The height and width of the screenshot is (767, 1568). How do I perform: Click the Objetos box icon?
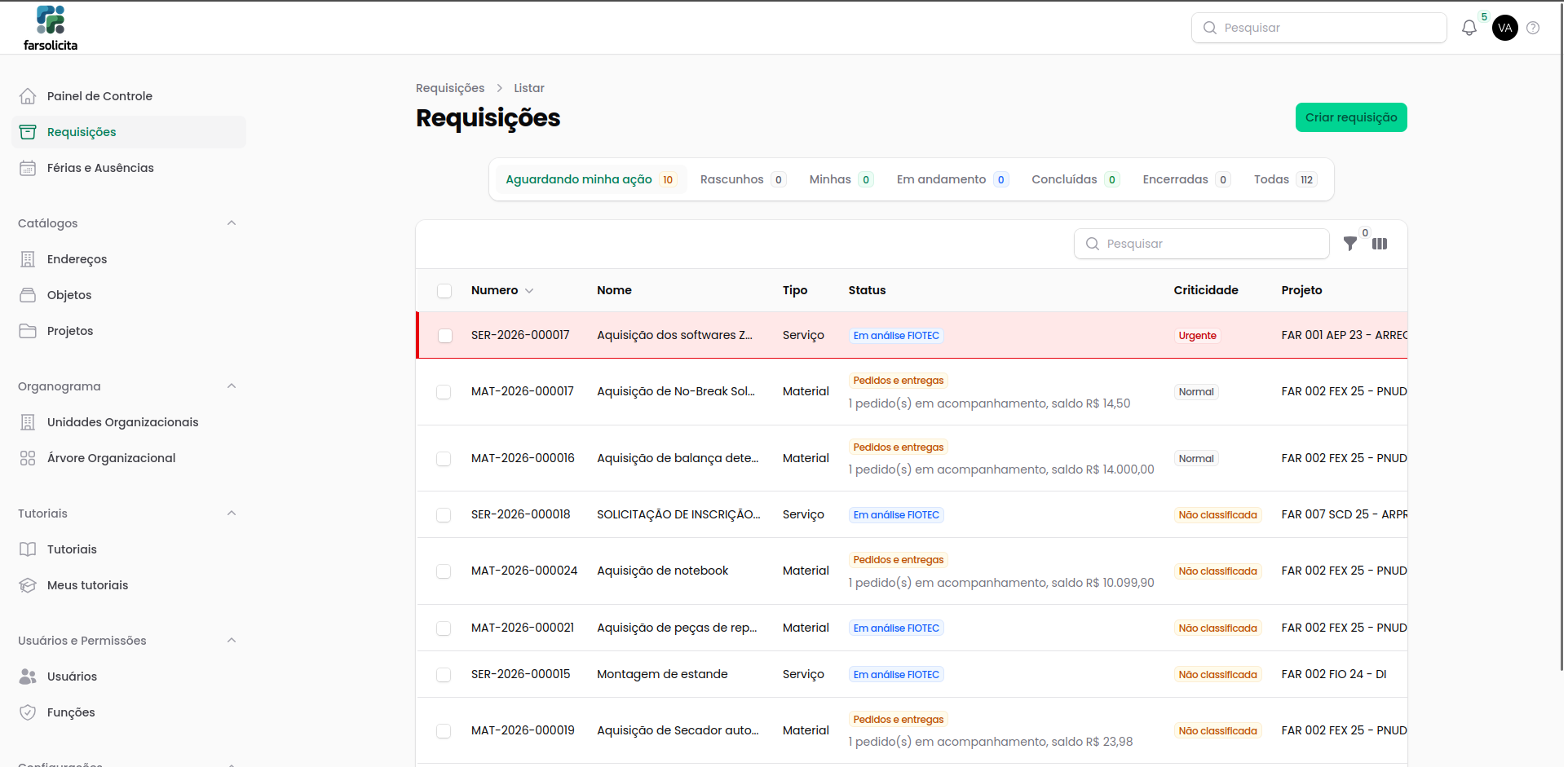pyautogui.click(x=28, y=295)
